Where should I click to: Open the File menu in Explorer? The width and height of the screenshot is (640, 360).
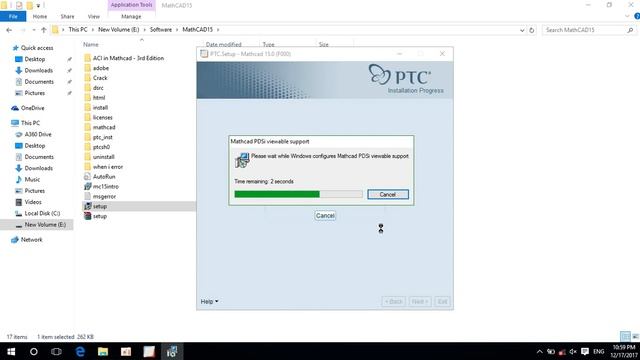click(x=13, y=16)
